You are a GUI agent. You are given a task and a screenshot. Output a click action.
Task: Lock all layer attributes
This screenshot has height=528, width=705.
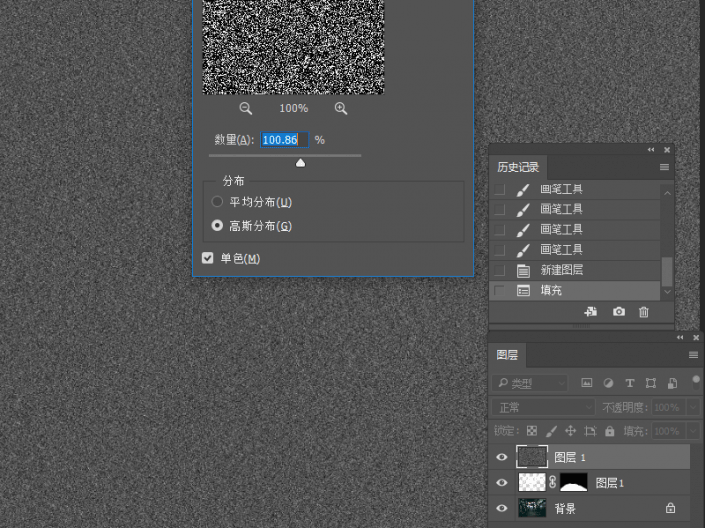[x=610, y=431]
